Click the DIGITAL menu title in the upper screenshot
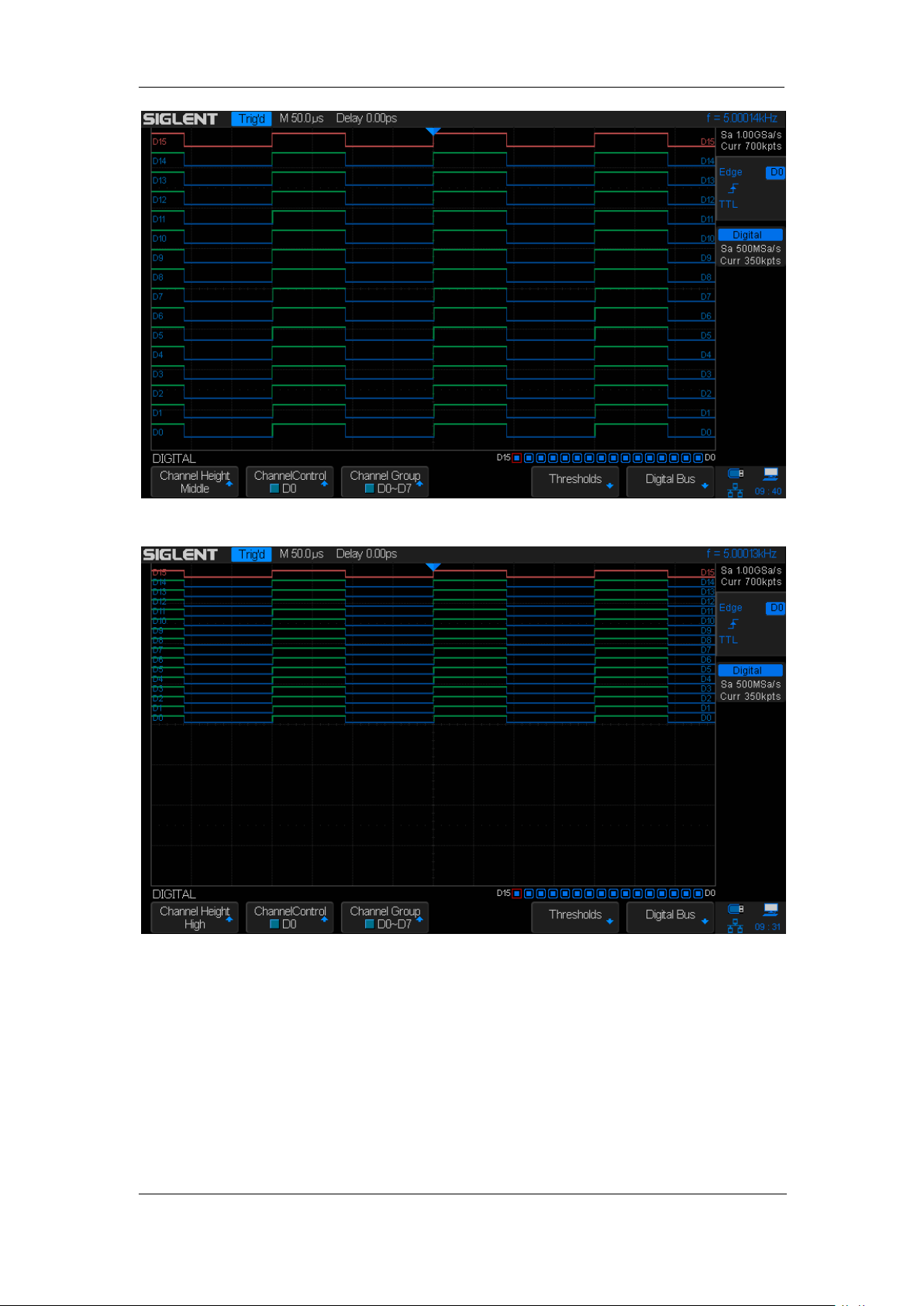This screenshot has height=1306, width=924. pyautogui.click(x=174, y=459)
